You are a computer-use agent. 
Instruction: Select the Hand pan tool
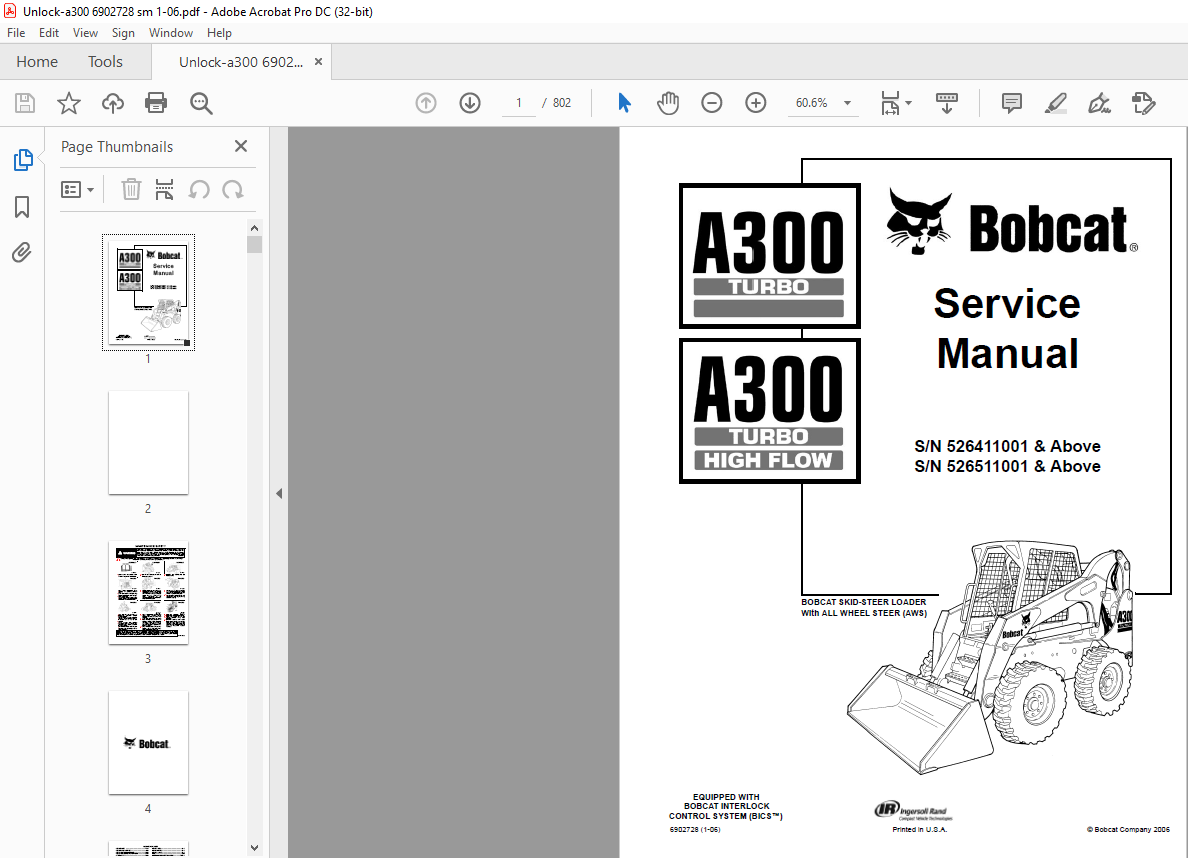click(667, 103)
